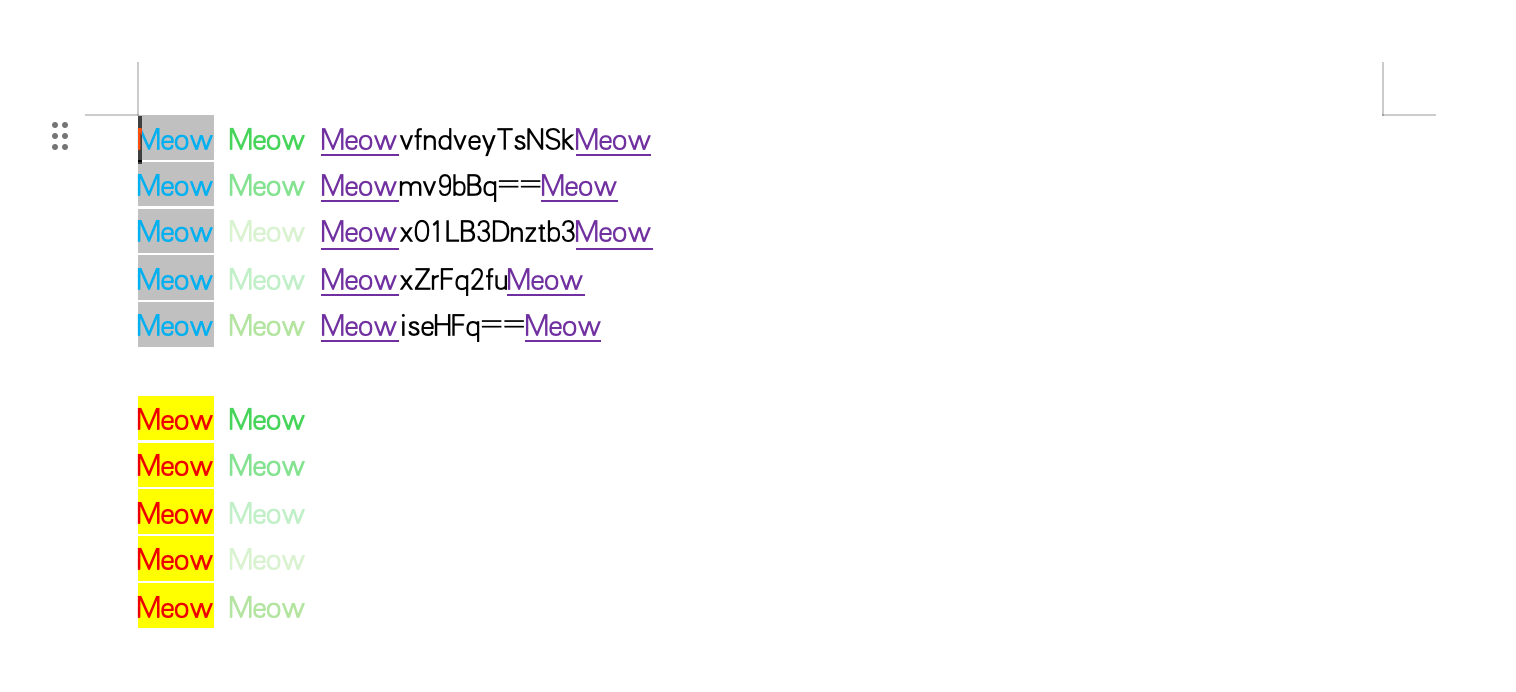Follow the Meow link following mv9bBq==
This screenshot has height=692, width=1516.
(x=579, y=187)
